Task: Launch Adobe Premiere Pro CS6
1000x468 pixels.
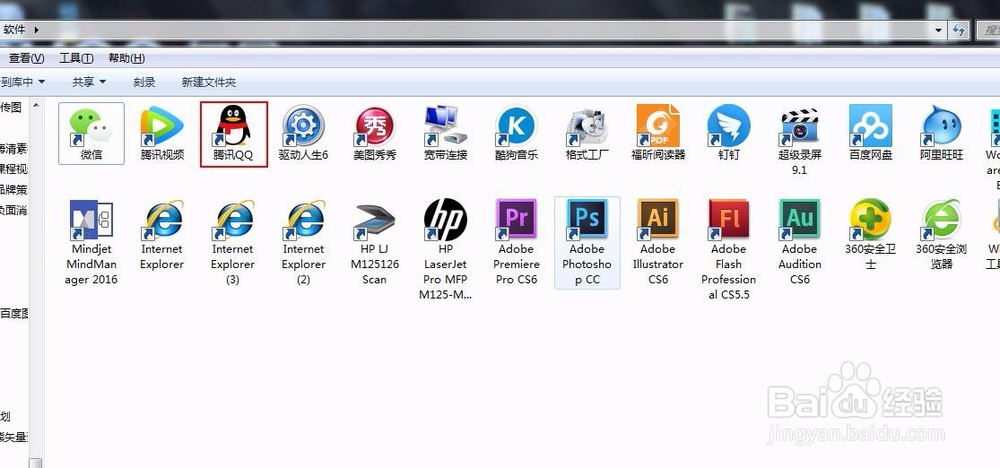Action: tap(516, 242)
